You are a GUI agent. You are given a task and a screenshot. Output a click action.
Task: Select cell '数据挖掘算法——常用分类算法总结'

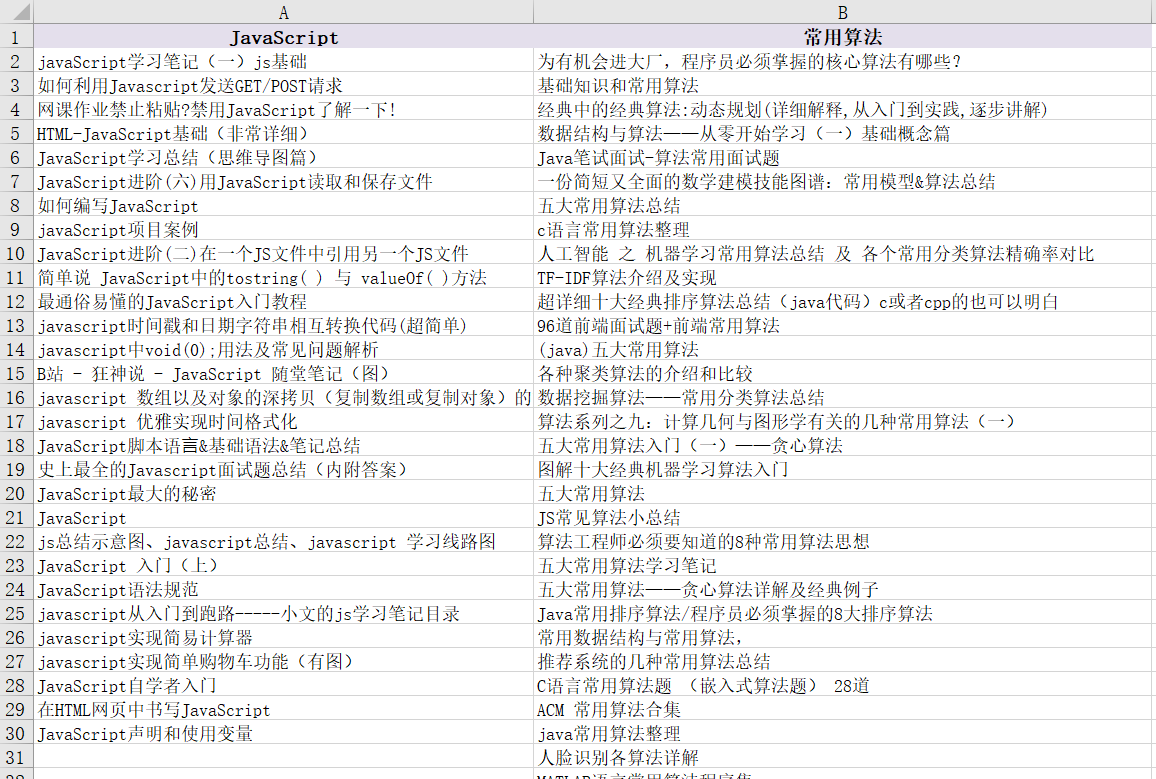843,397
